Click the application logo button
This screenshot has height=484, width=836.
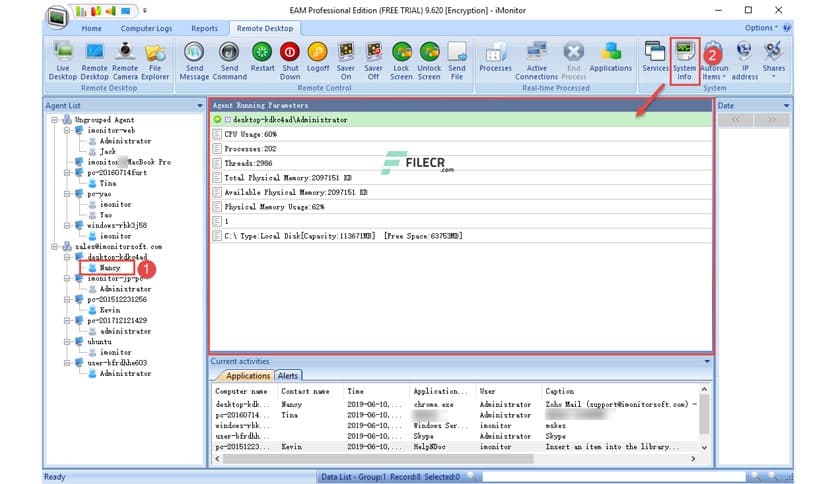(x=57, y=17)
